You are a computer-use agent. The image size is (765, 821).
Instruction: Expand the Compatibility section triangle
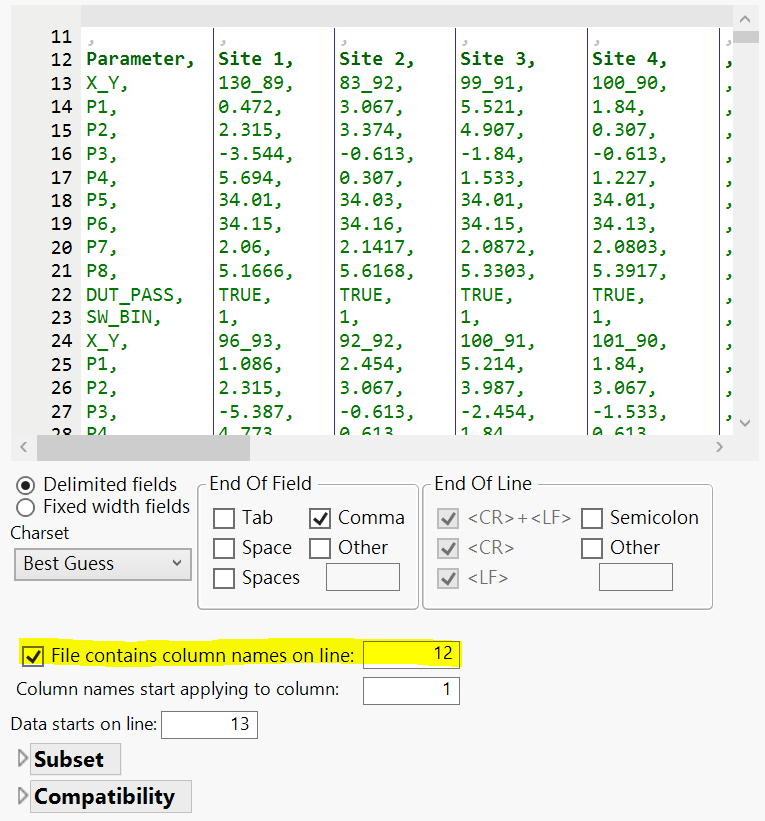tap(22, 795)
